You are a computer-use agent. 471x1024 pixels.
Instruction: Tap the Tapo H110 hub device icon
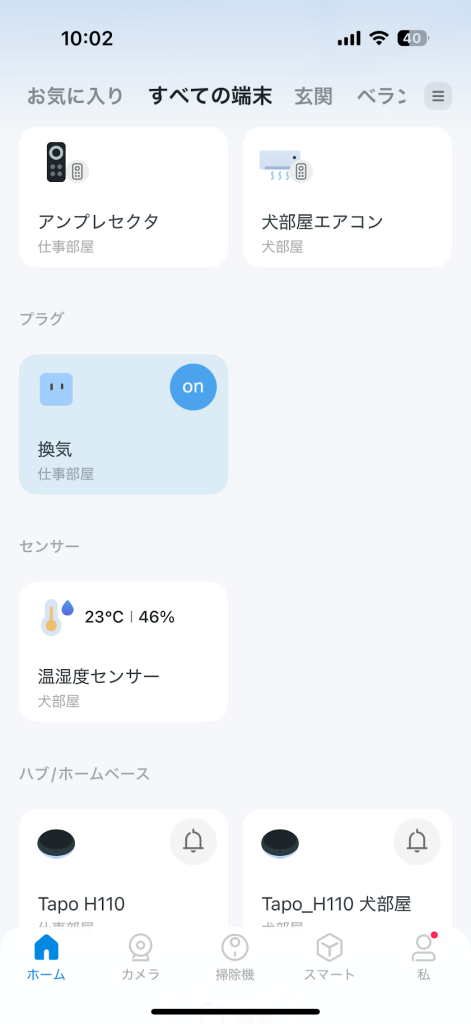coord(56,844)
